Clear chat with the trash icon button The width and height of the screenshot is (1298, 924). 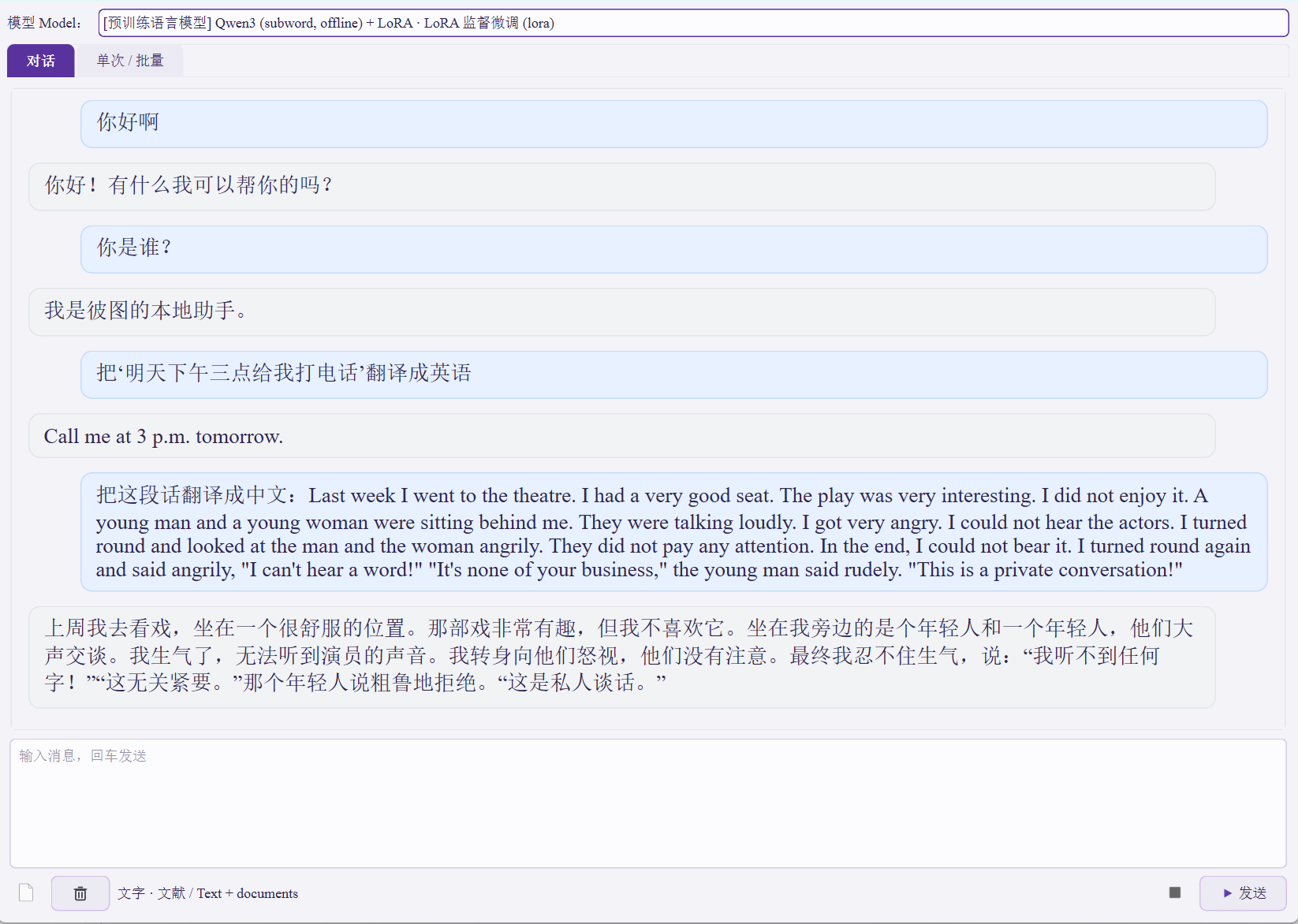(x=80, y=893)
